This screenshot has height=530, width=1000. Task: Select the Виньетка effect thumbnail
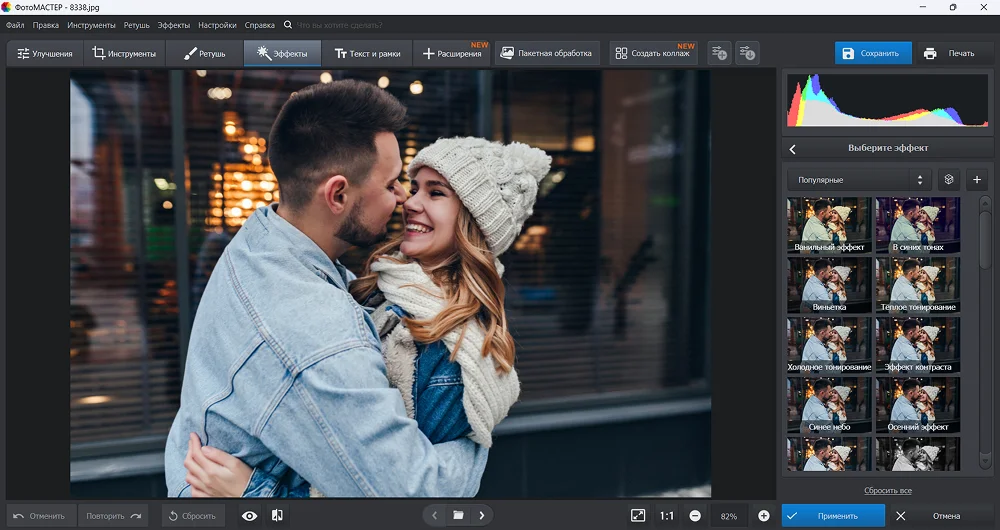click(x=829, y=286)
